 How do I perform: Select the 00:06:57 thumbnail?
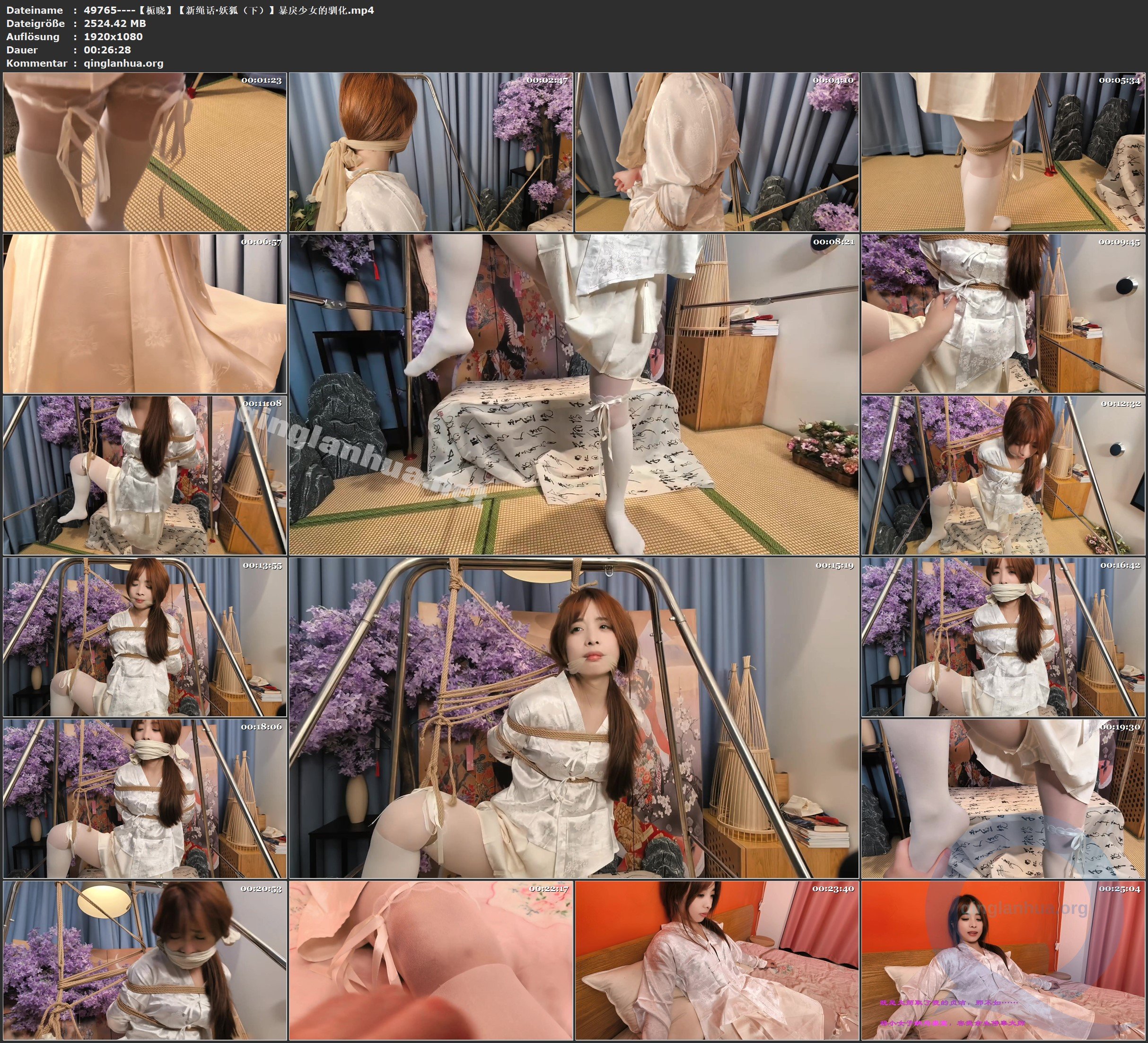click(145, 313)
